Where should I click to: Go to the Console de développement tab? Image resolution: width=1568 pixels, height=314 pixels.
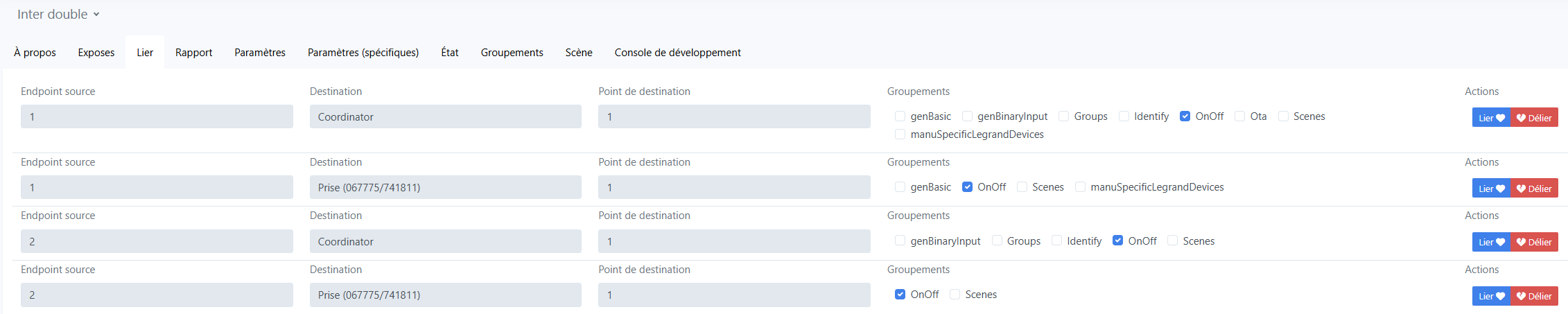677,53
